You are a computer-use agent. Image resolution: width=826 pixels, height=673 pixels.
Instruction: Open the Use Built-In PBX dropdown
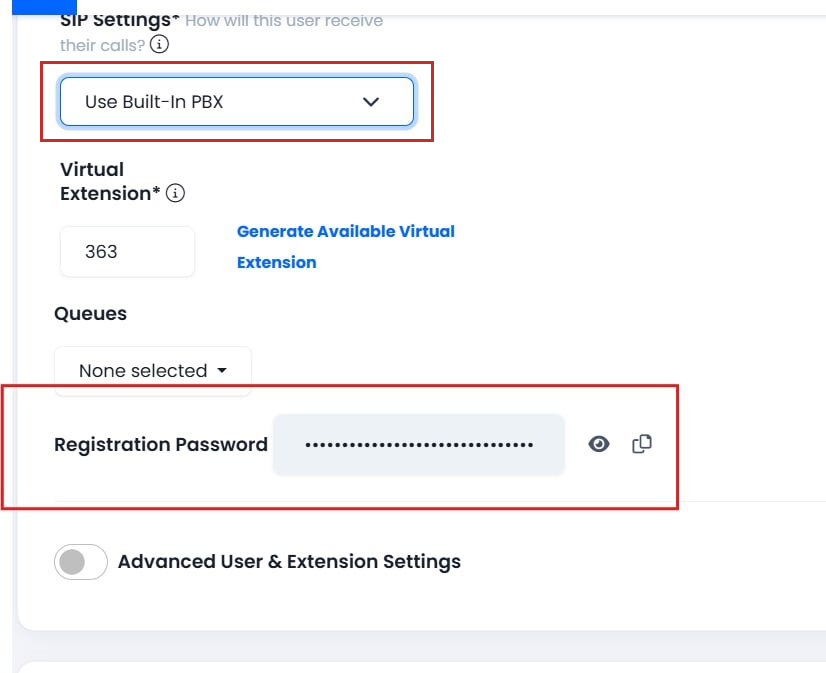tap(236, 101)
